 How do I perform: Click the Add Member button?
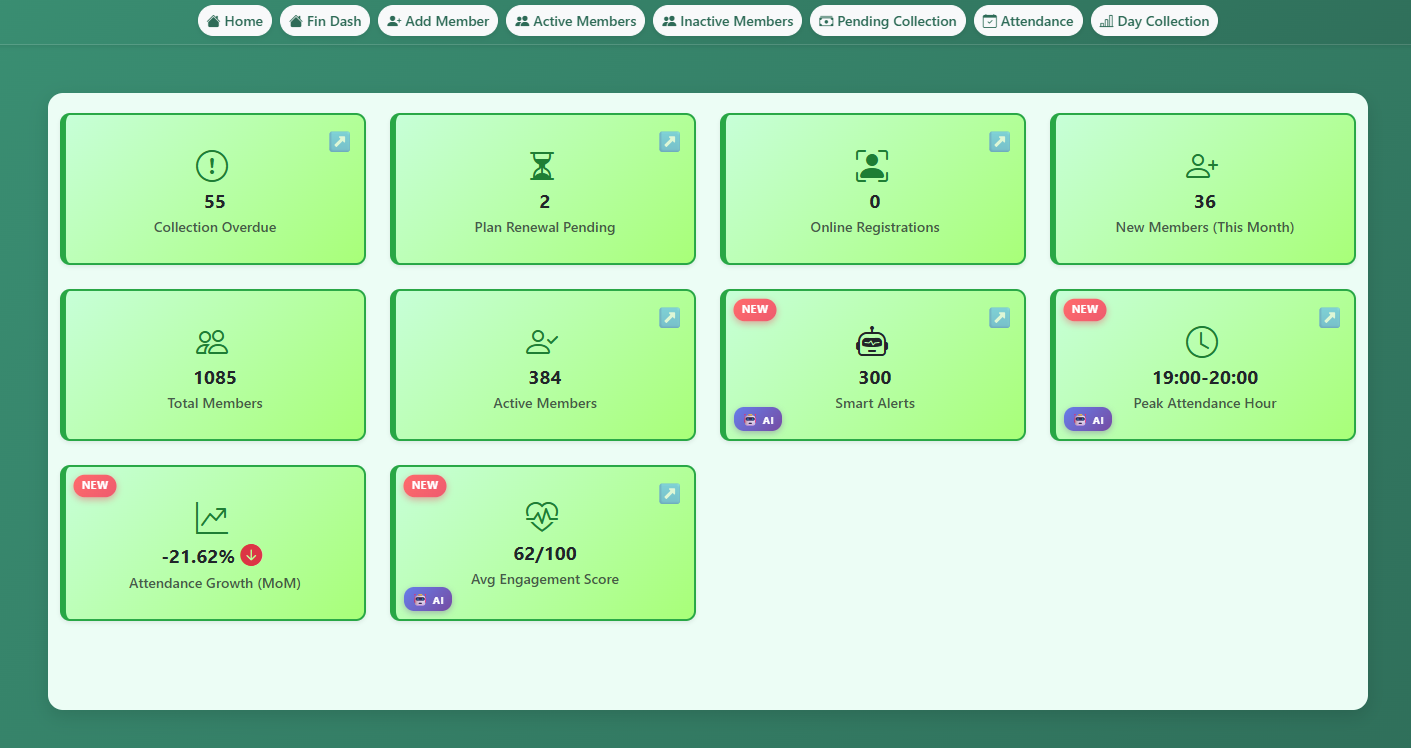click(x=437, y=20)
